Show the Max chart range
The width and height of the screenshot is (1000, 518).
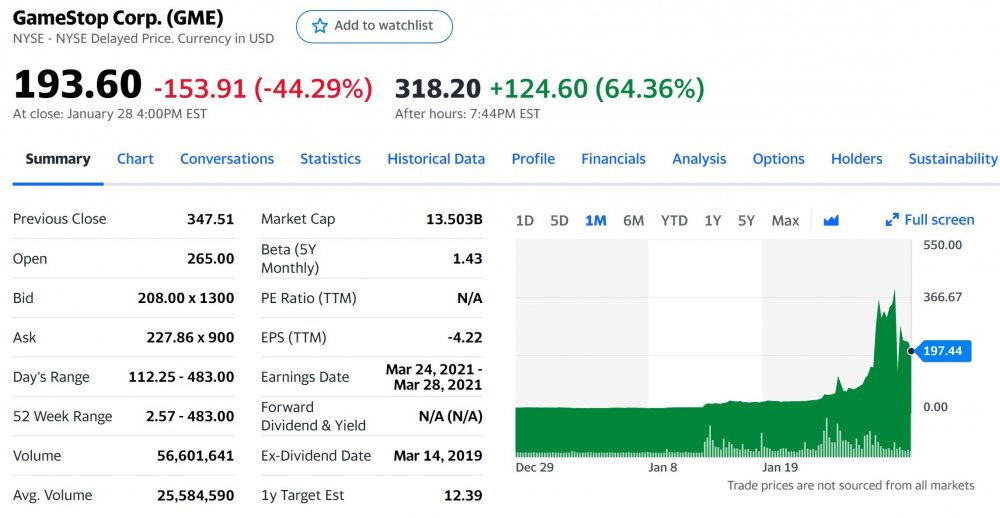pos(785,220)
